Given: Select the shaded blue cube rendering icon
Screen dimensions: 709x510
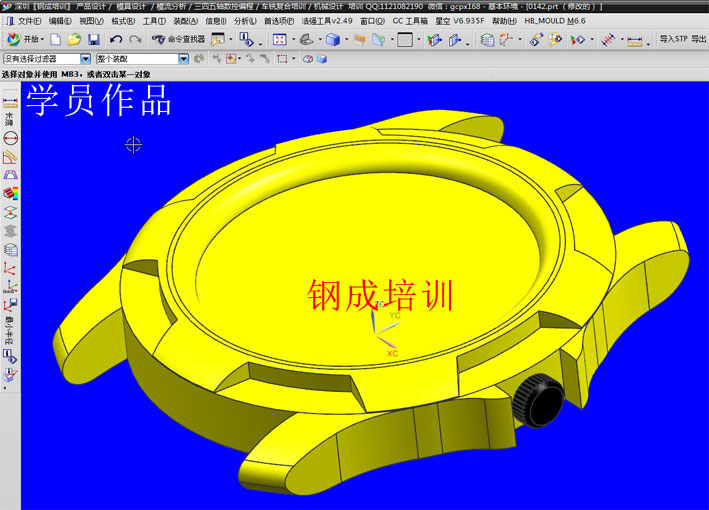Looking at the screenshot, I should click(332, 39).
